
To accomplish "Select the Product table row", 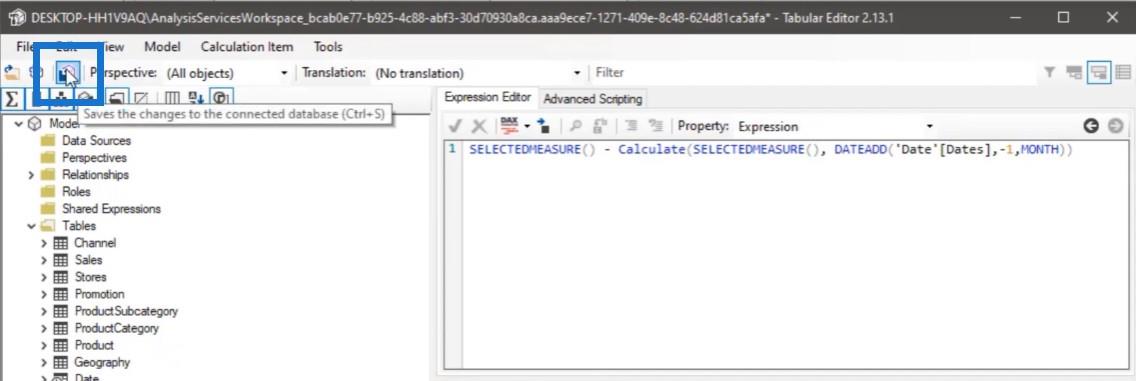I will coord(94,346).
